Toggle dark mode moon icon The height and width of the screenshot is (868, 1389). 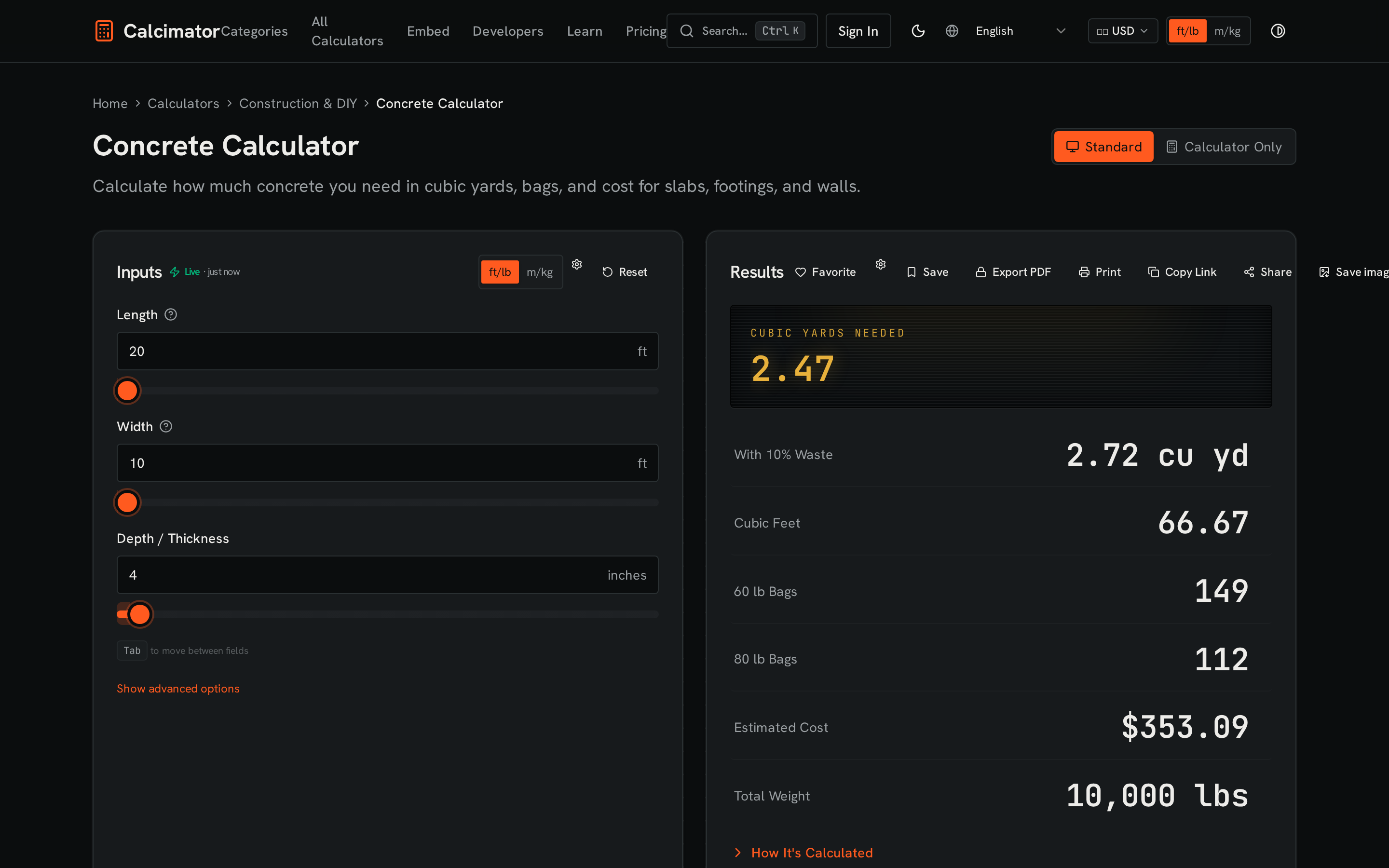[918, 31]
